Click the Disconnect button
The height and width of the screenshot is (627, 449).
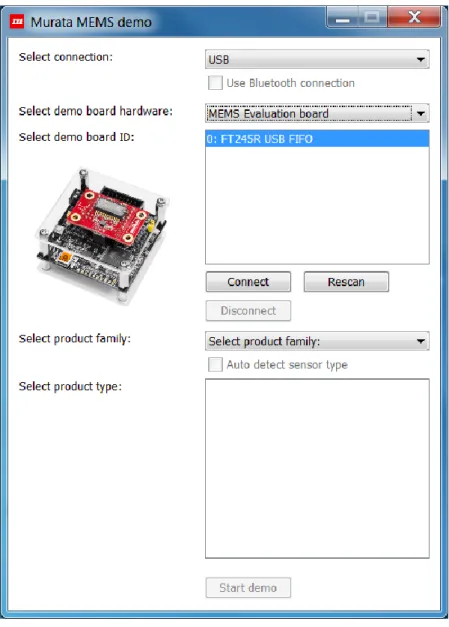point(248,311)
